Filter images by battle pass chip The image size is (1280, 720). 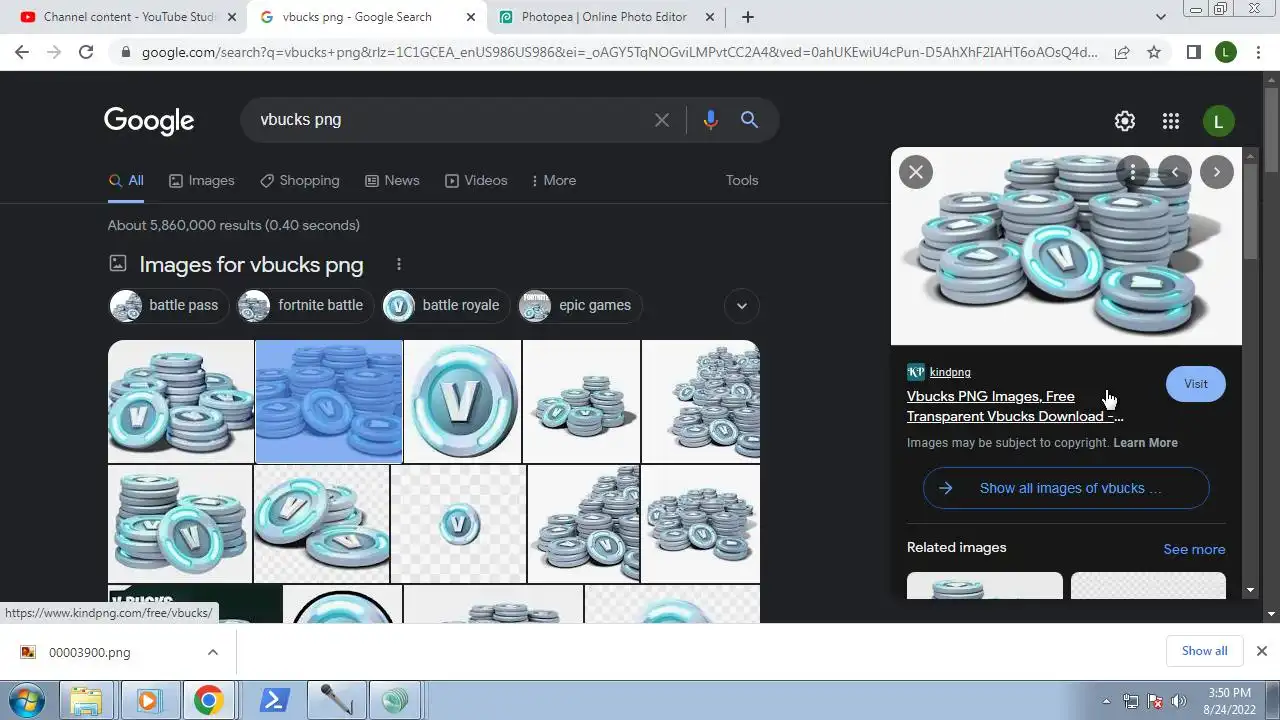point(169,306)
